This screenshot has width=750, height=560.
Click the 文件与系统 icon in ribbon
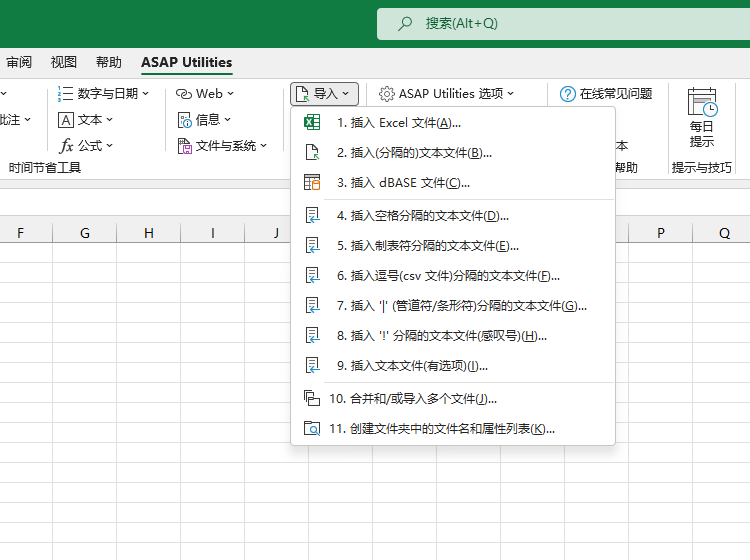point(184,146)
